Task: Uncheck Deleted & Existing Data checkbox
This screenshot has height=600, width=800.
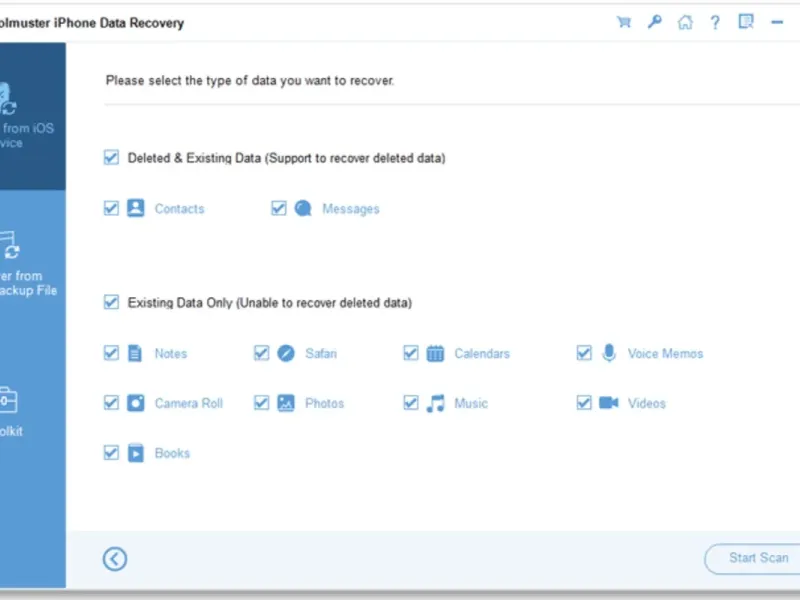Action: [x=111, y=158]
